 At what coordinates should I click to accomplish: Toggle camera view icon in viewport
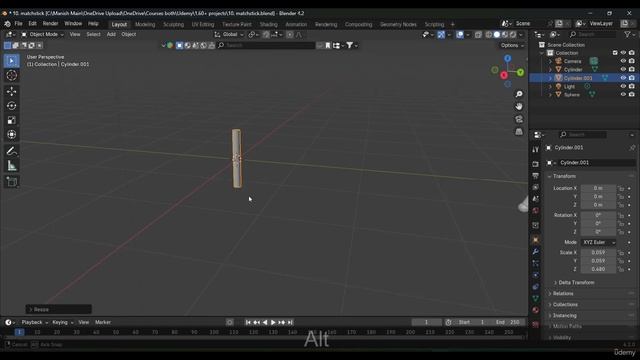tap(519, 119)
